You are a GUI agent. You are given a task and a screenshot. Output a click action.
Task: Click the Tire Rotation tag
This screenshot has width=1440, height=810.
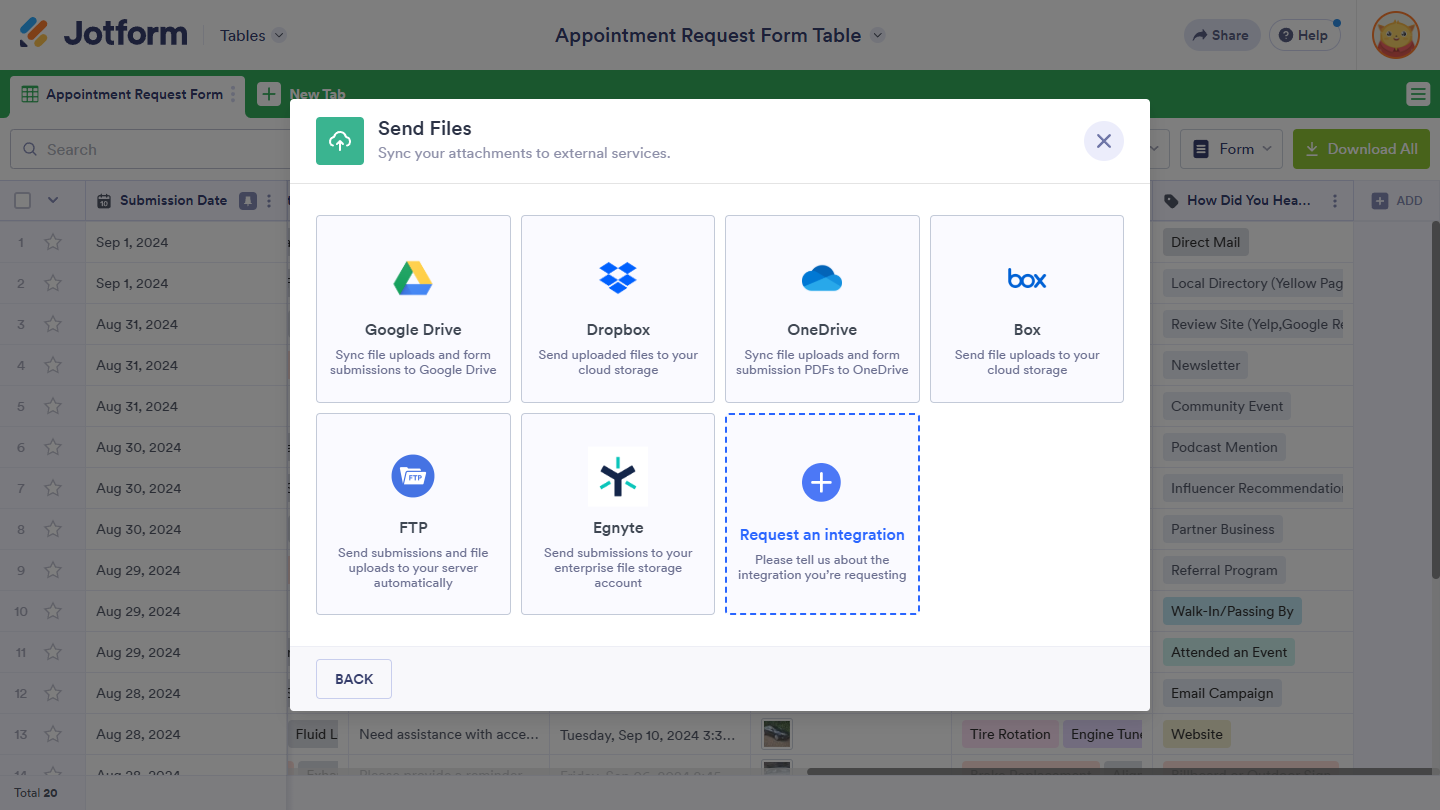tap(1010, 734)
